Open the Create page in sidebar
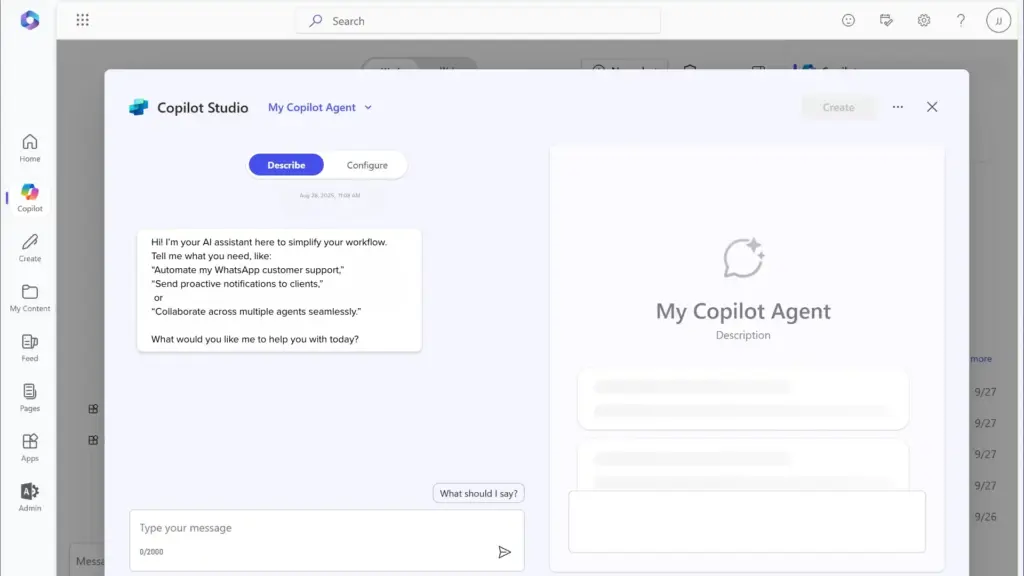 click(x=30, y=247)
